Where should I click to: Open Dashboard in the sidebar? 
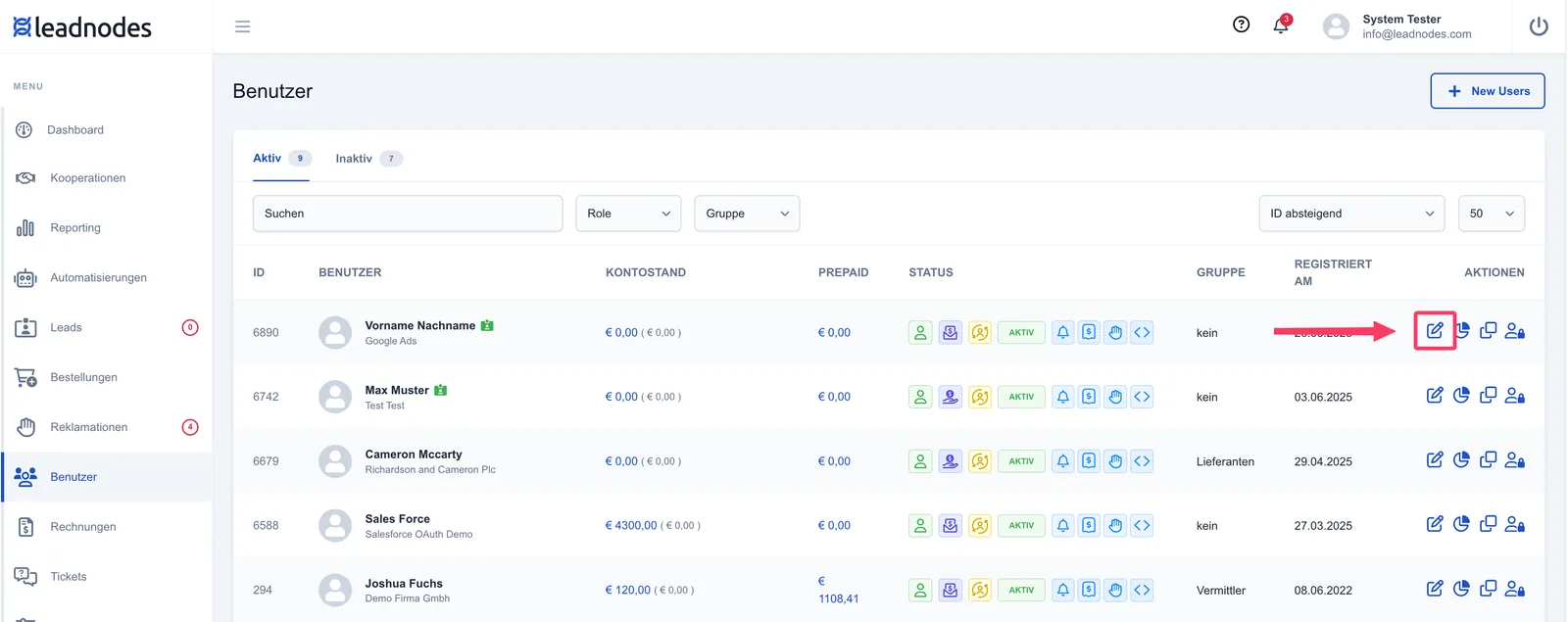click(75, 129)
